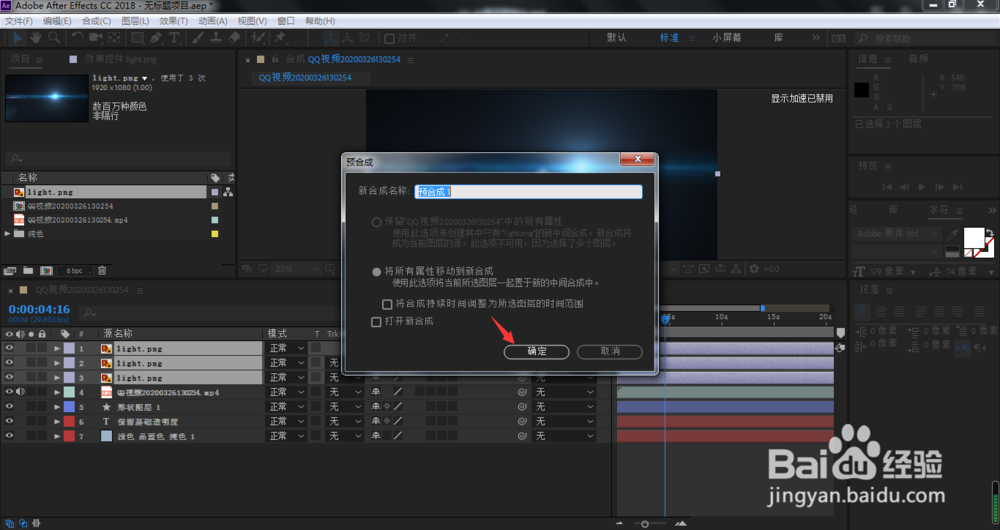This screenshot has height=530, width=1000.
Task: Go to last frame in Preview panel
Action: point(957,188)
